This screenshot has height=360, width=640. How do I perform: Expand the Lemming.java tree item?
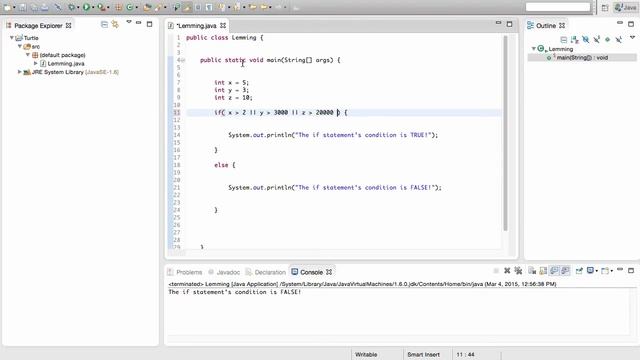[x=36, y=63]
